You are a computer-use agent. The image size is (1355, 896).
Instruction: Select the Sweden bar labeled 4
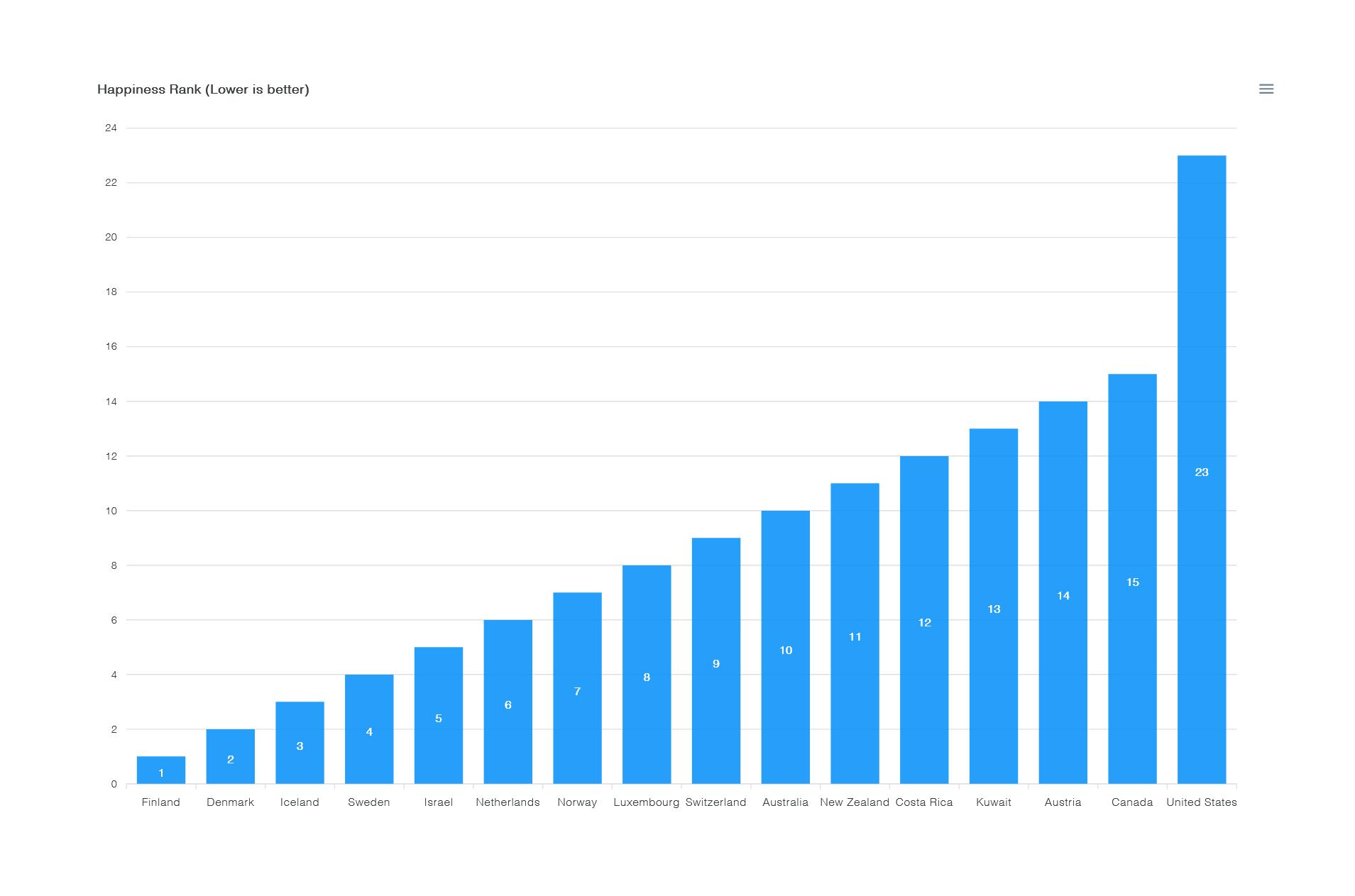(x=369, y=729)
